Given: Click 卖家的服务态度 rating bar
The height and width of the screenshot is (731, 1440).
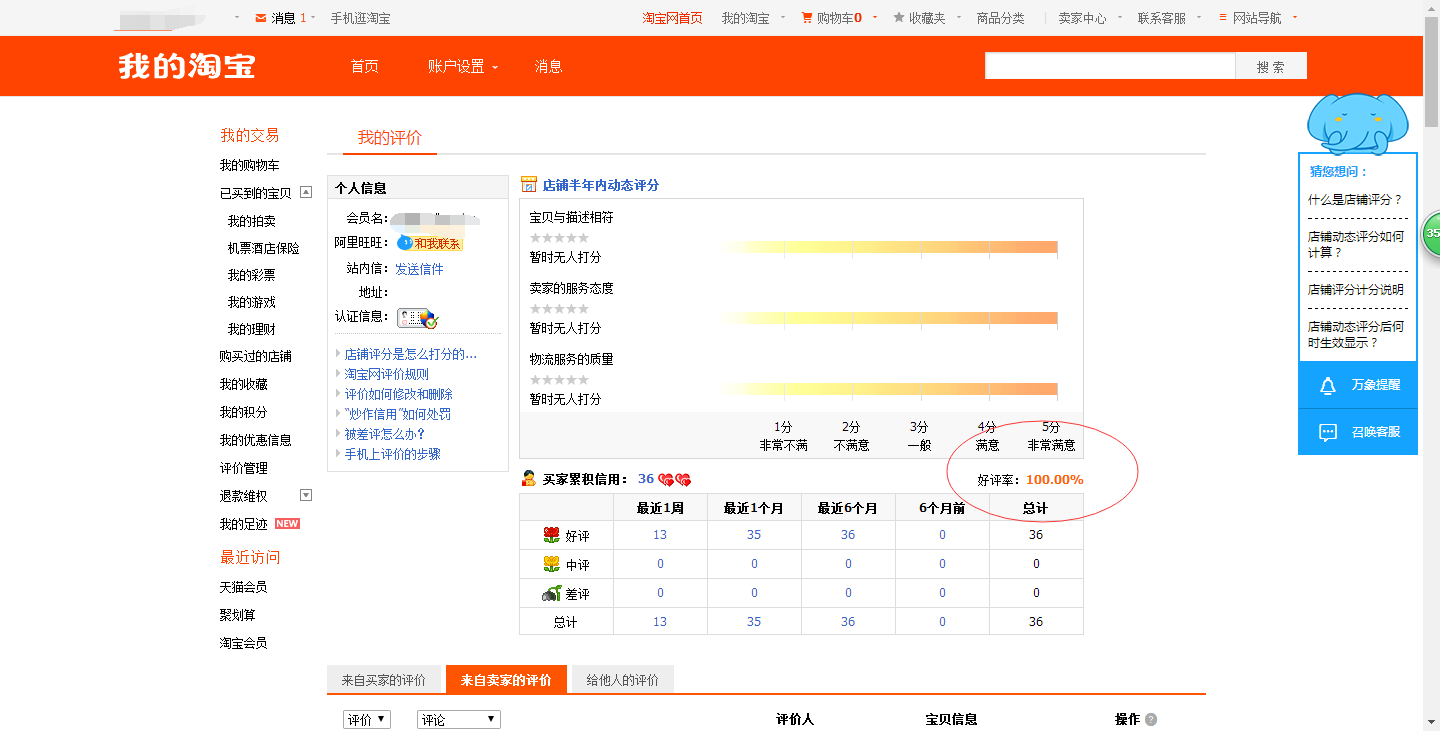Looking at the screenshot, I should click(x=888, y=318).
